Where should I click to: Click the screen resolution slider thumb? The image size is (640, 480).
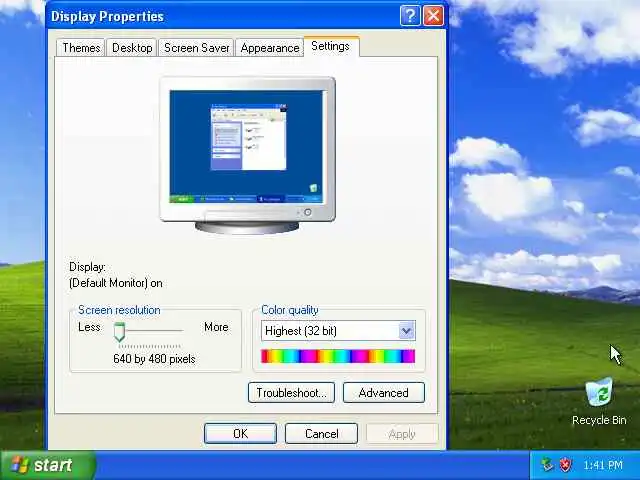[x=119, y=332]
